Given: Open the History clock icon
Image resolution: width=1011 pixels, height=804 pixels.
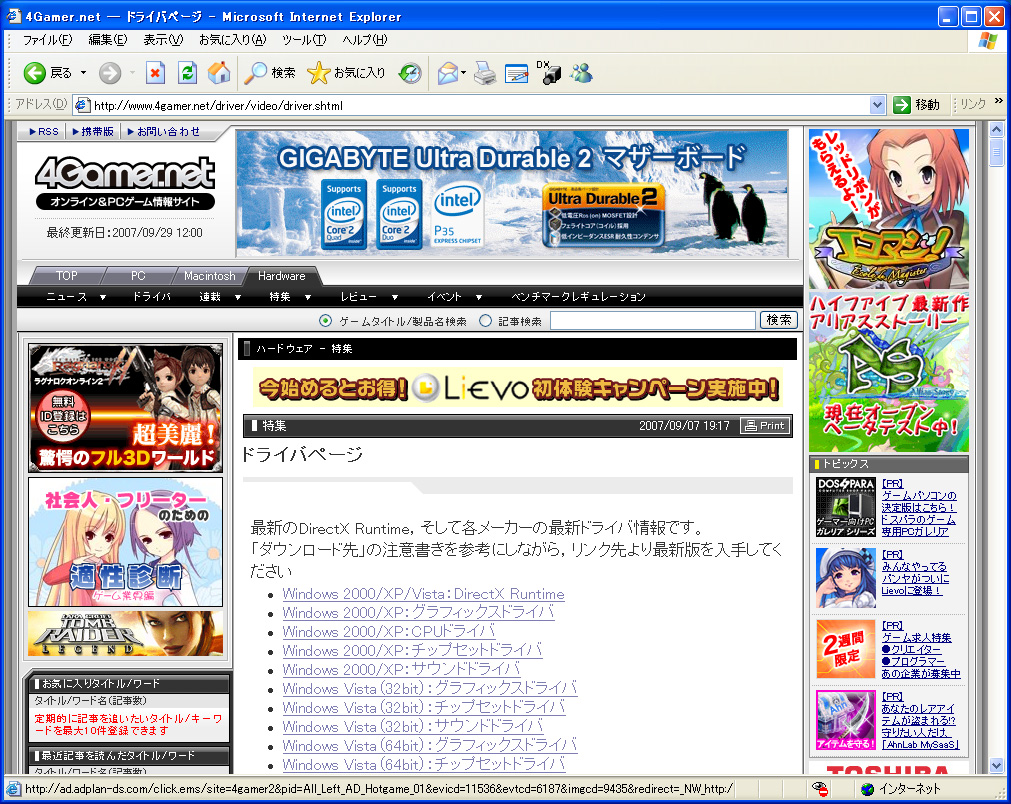Looking at the screenshot, I should point(410,73).
